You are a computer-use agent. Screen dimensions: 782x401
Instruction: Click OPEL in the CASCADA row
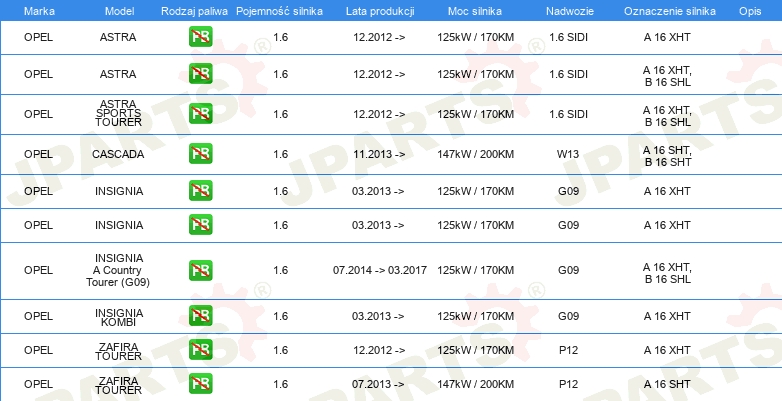click(x=38, y=154)
